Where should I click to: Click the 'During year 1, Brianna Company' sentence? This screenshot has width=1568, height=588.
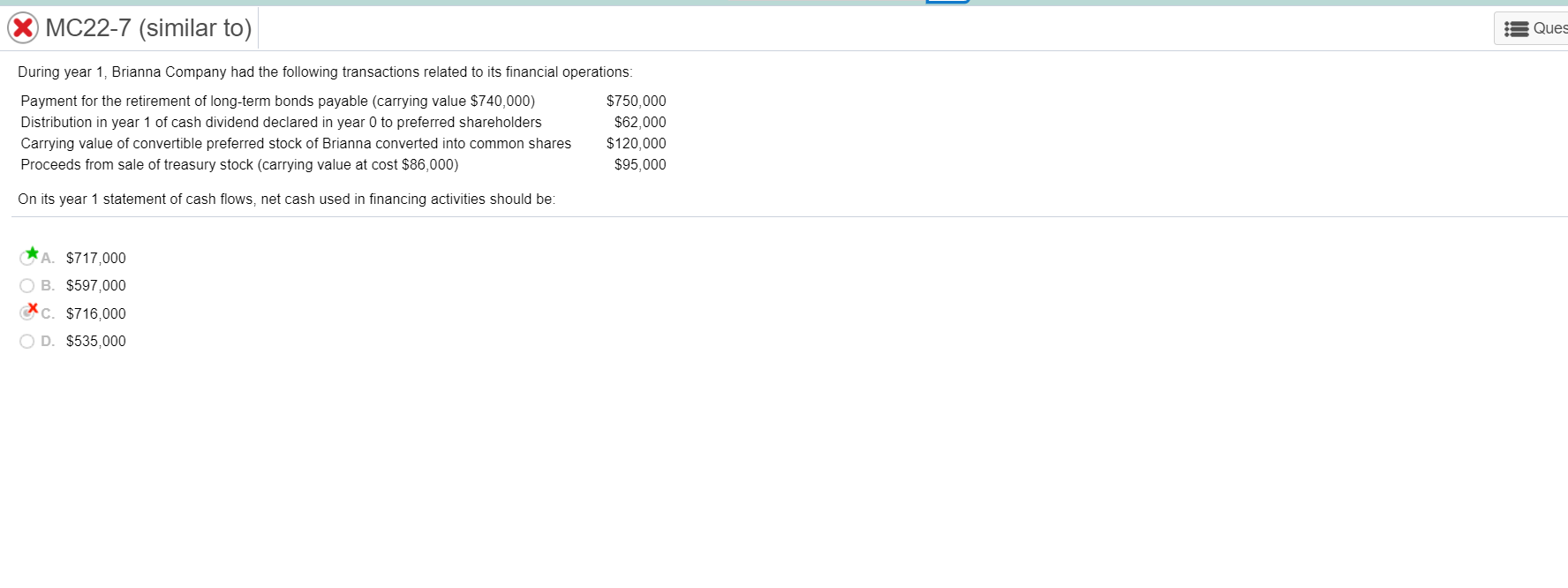click(325, 72)
